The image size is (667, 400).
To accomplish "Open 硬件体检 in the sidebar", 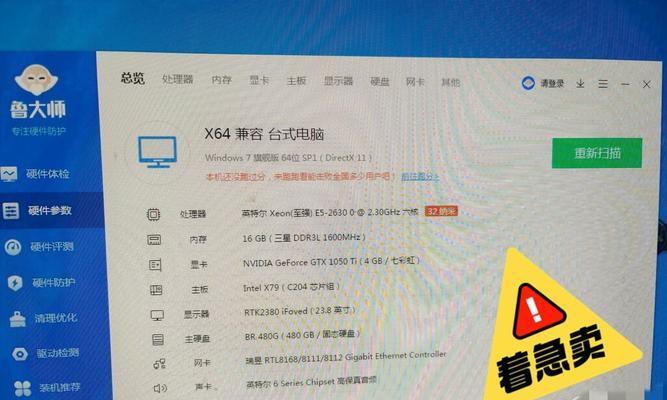I will coord(47,174).
